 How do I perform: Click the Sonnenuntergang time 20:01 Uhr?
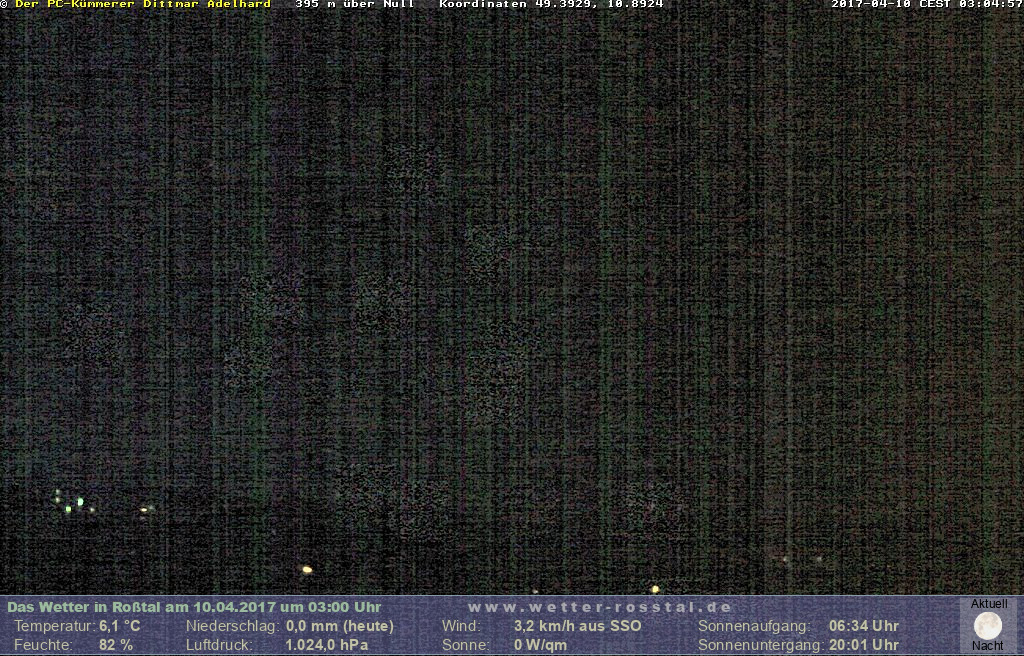pyautogui.click(x=863, y=645)
